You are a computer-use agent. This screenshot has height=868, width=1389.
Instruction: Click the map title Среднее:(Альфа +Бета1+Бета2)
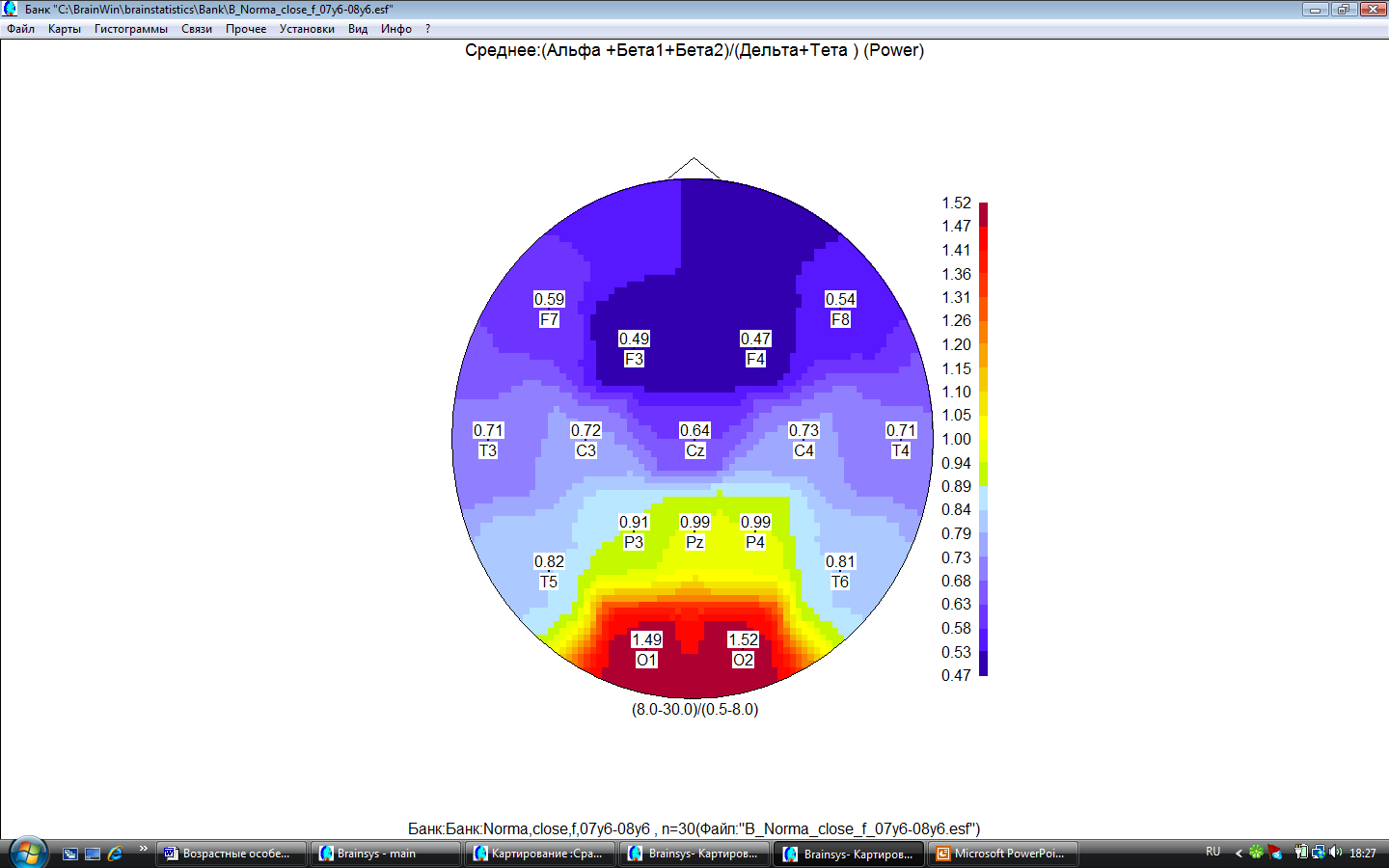(x=694, y=50)
